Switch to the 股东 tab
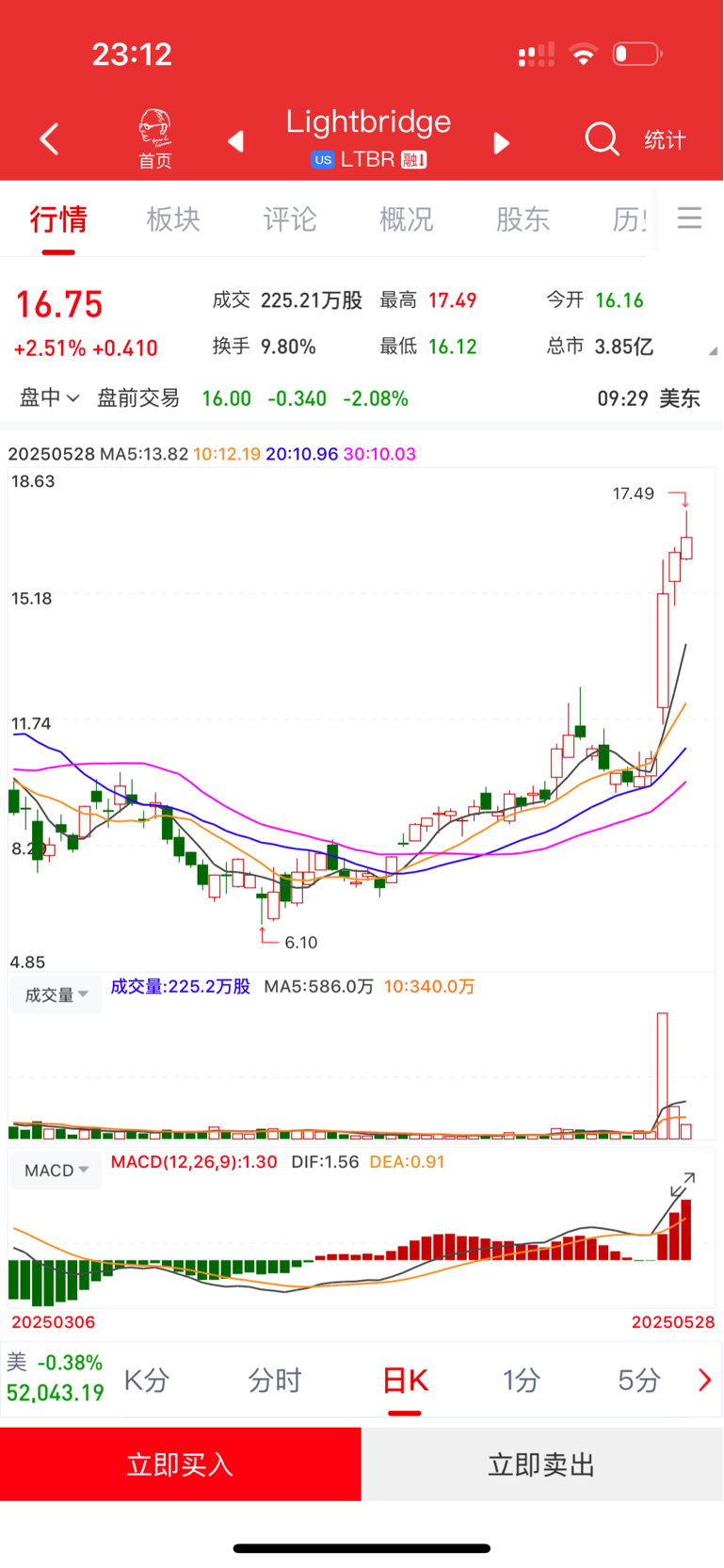Image resolution: width=724 pixels, height=1568 pixels. [x=523, y=219]
